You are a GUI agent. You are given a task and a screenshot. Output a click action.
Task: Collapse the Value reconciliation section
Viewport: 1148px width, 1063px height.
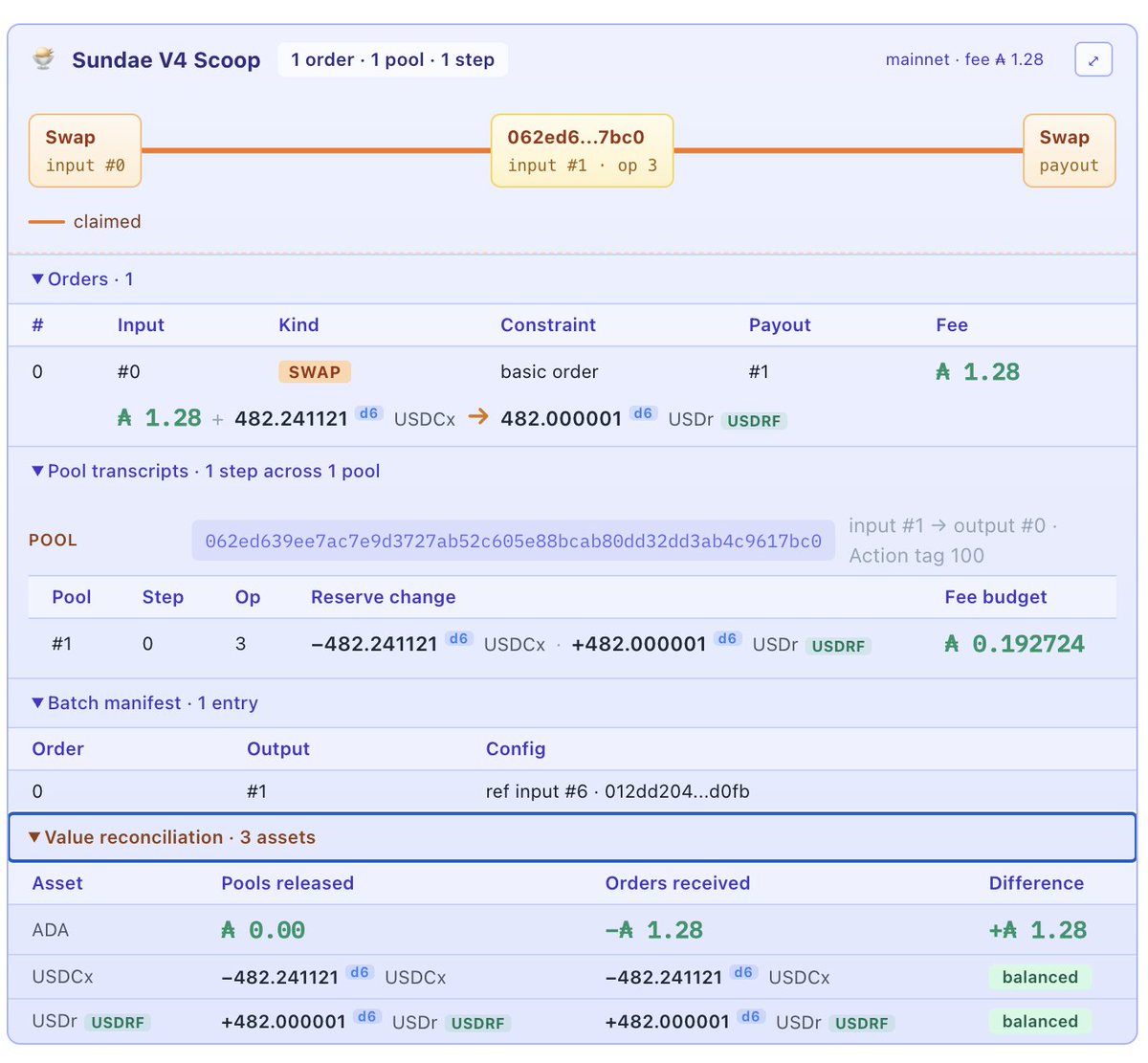coord(572,837)
